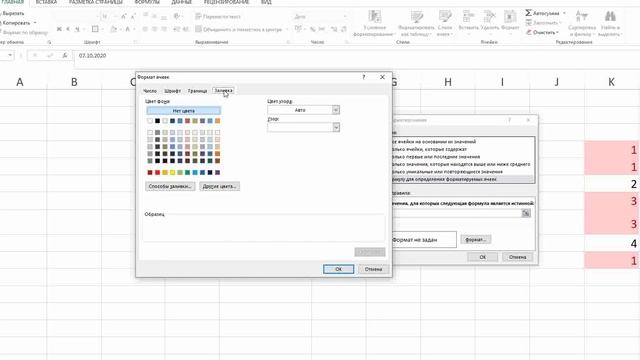This screenshot has width=640, height=360.
Task: Select rule type 'уникальные или повторяющиеся значения'
Action: pos(463,172)
